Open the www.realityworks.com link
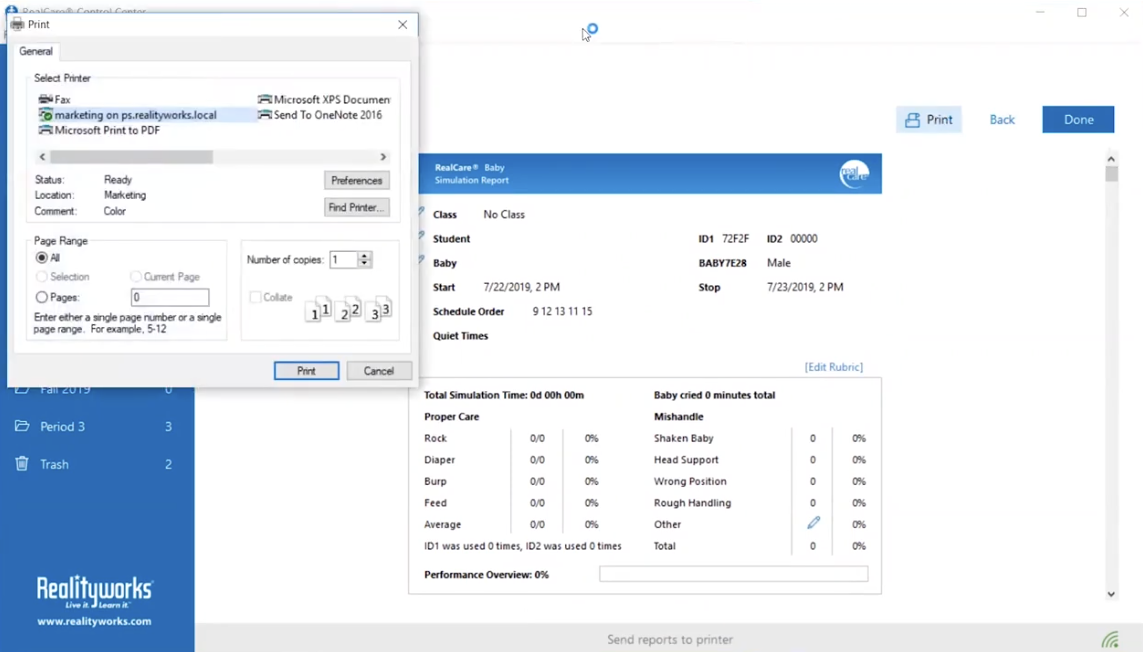 [95, 621]
